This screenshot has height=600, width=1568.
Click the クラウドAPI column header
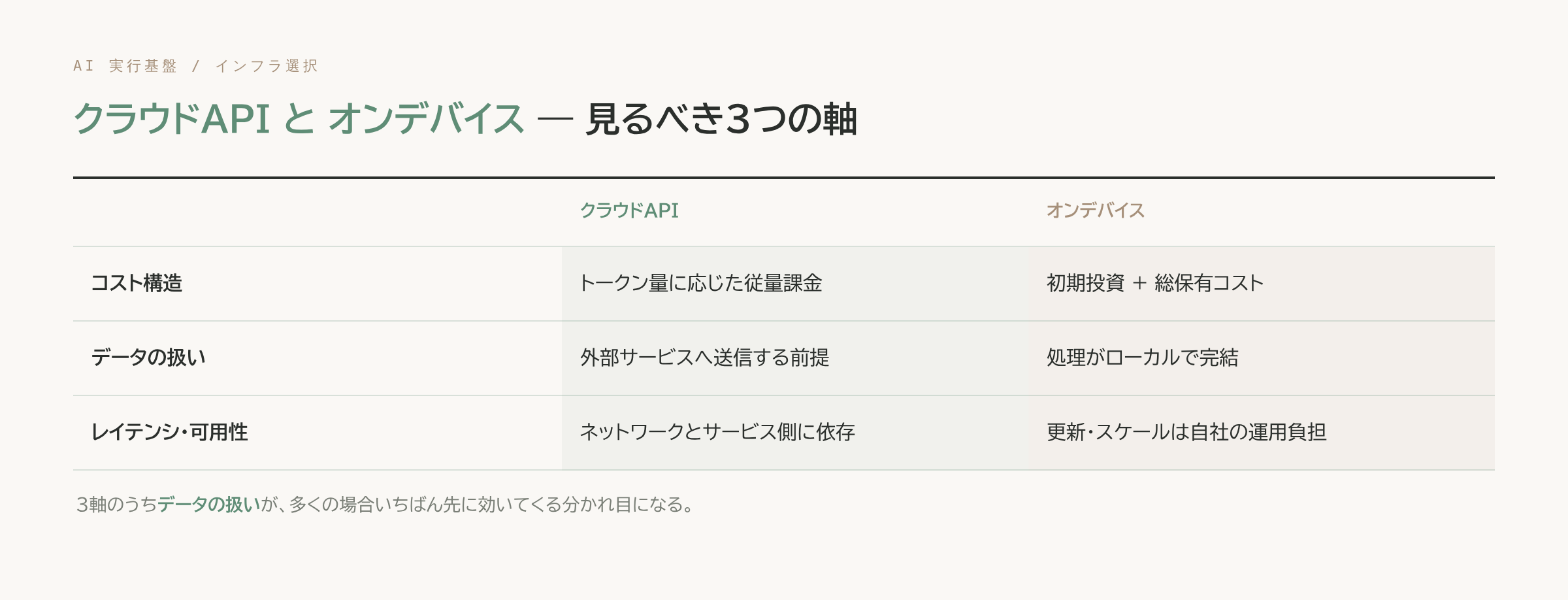(x=630, y=210)
